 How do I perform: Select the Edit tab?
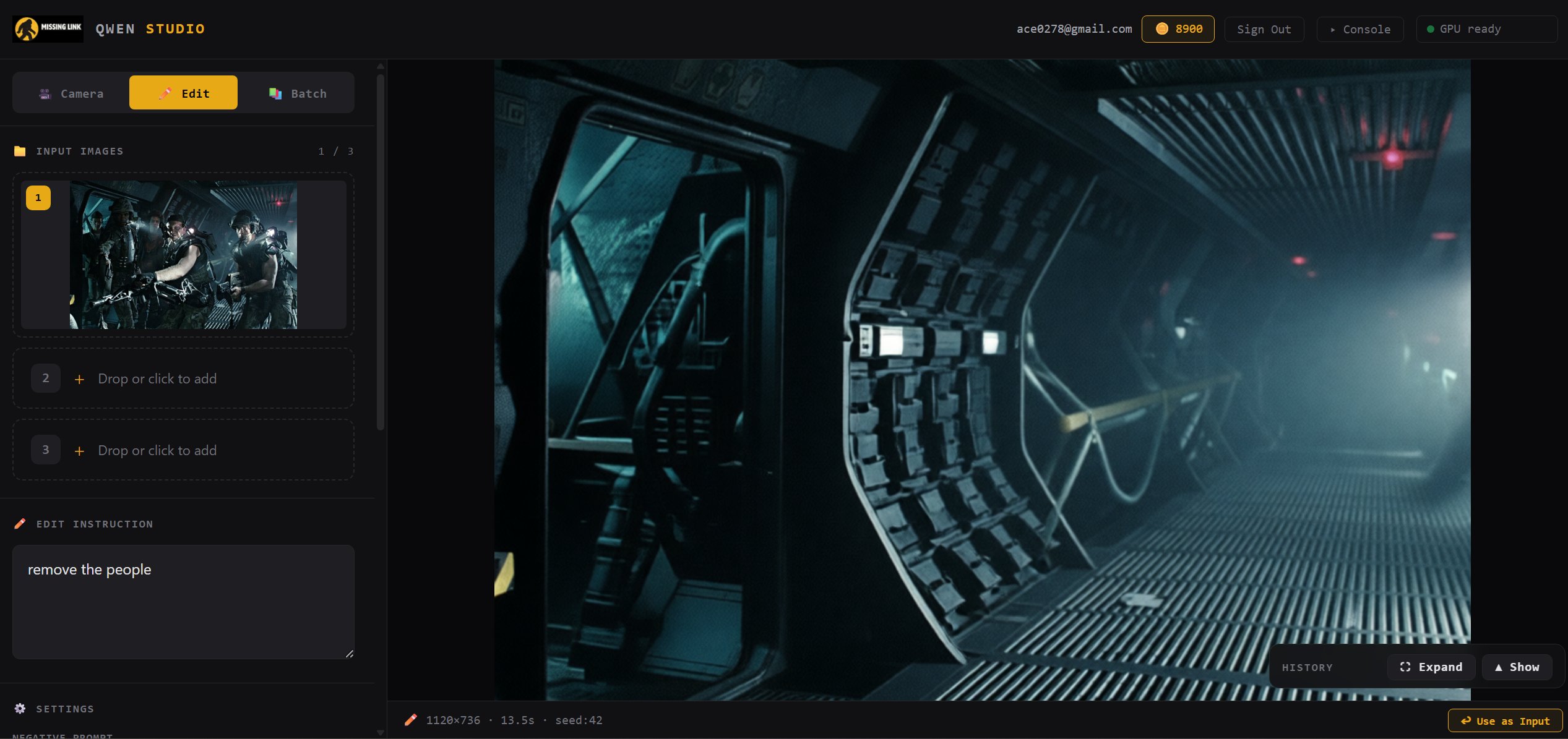tap(183, 93)
